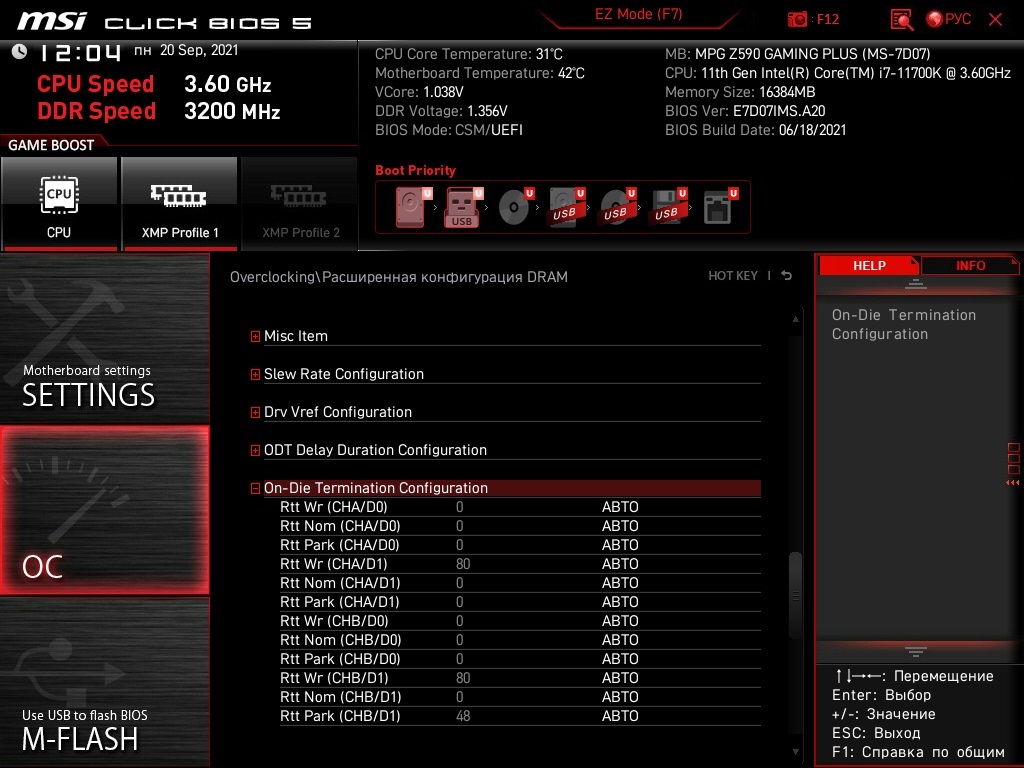Image resolution: width=1024 pixels, height=768 pixels.
Task: Open the OC overclocking section
Action: tap(104, 510)
